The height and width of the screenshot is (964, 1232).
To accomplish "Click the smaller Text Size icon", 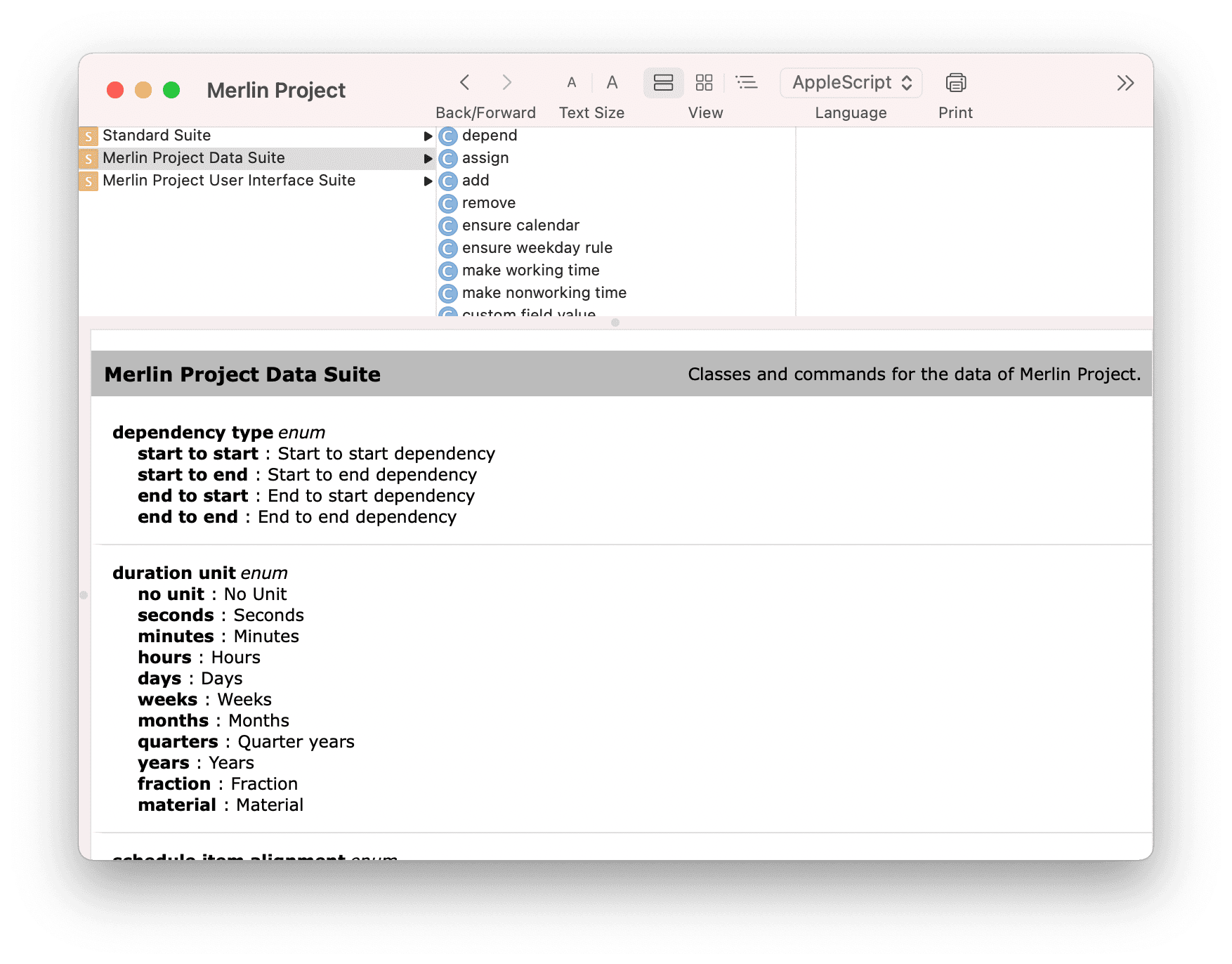I will pos(572,82).
